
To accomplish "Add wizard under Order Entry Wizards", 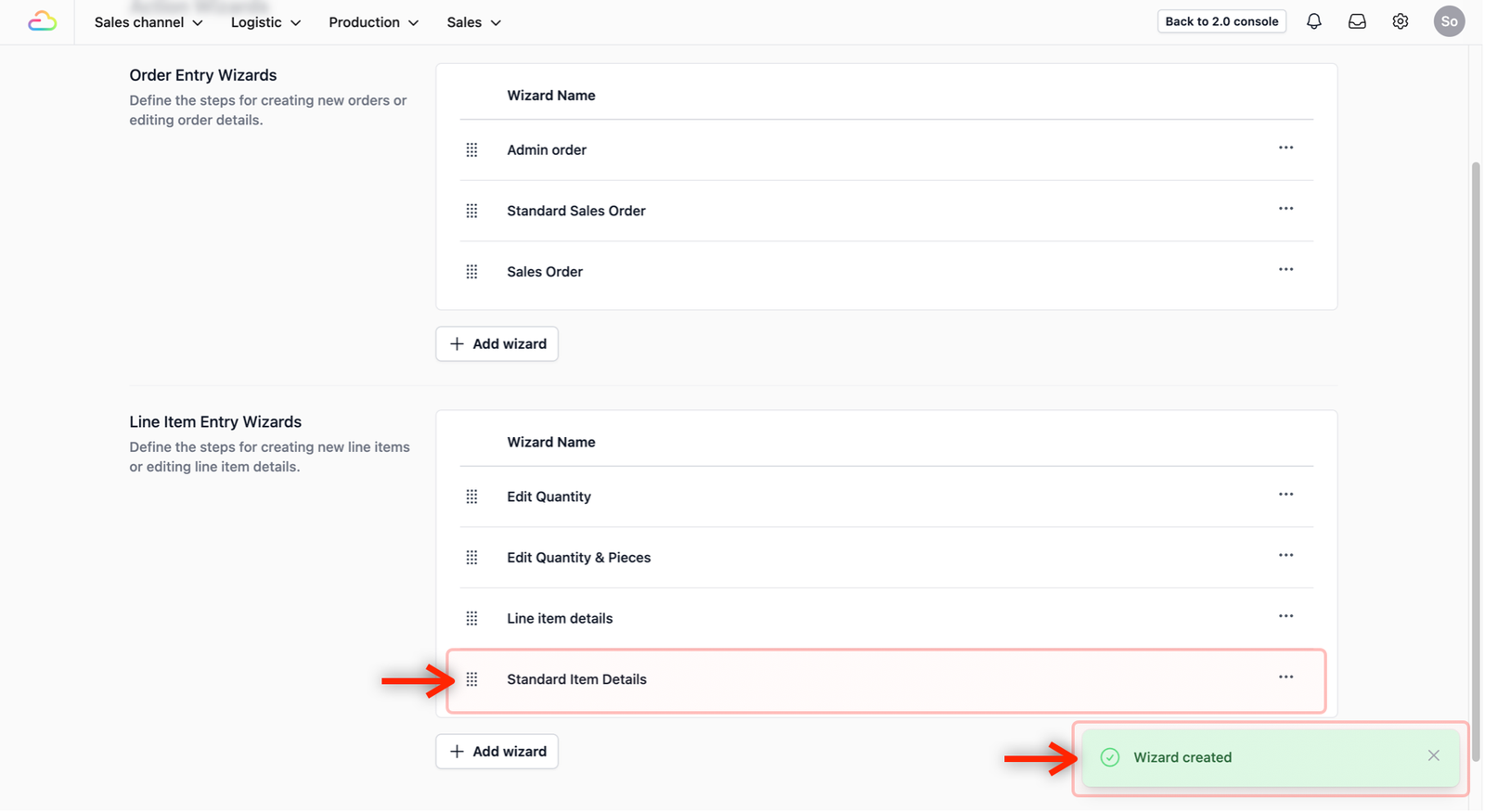I will [x=497, y=343].
